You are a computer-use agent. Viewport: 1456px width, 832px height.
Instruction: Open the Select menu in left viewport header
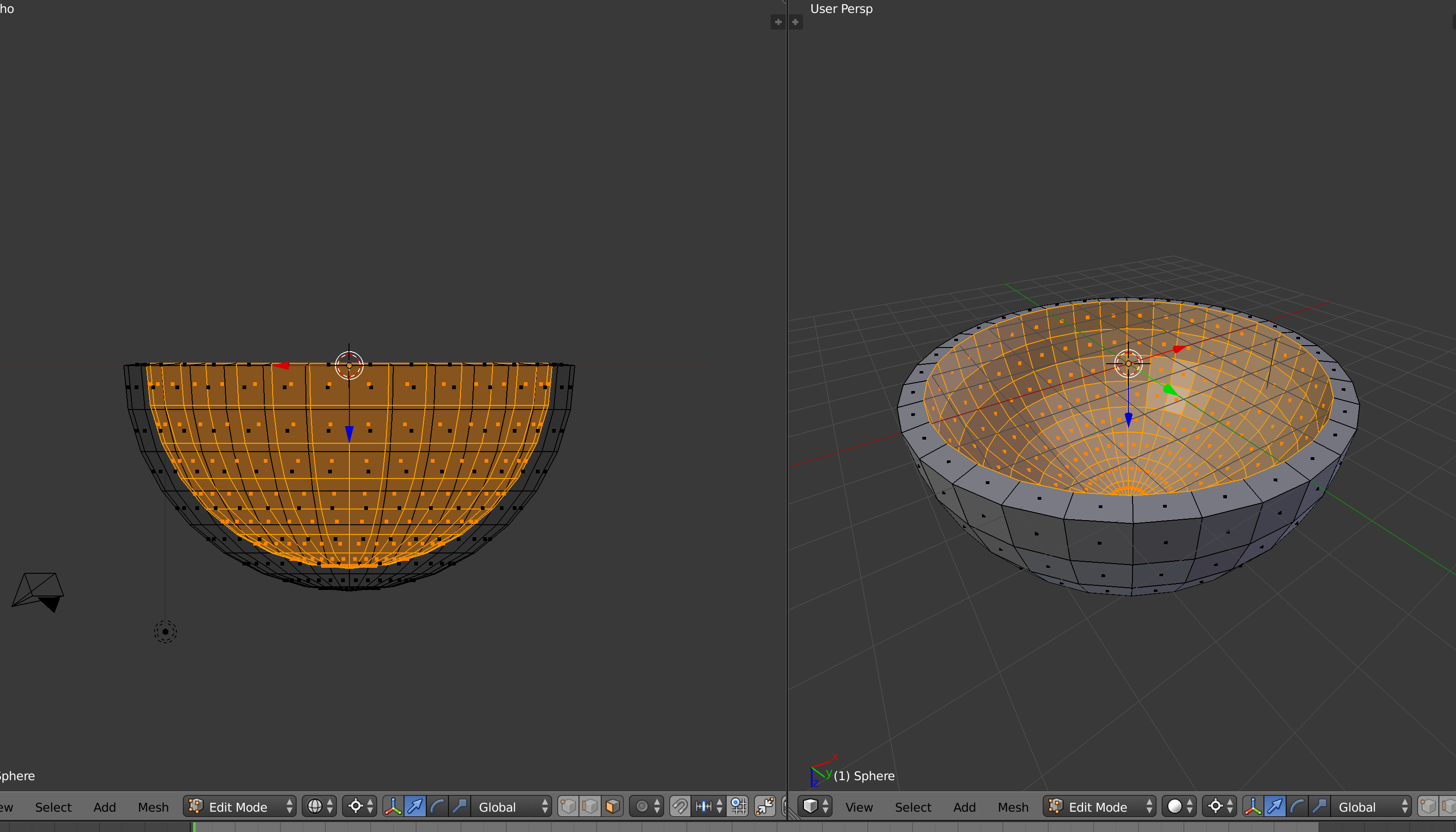(x=53, y=807)
